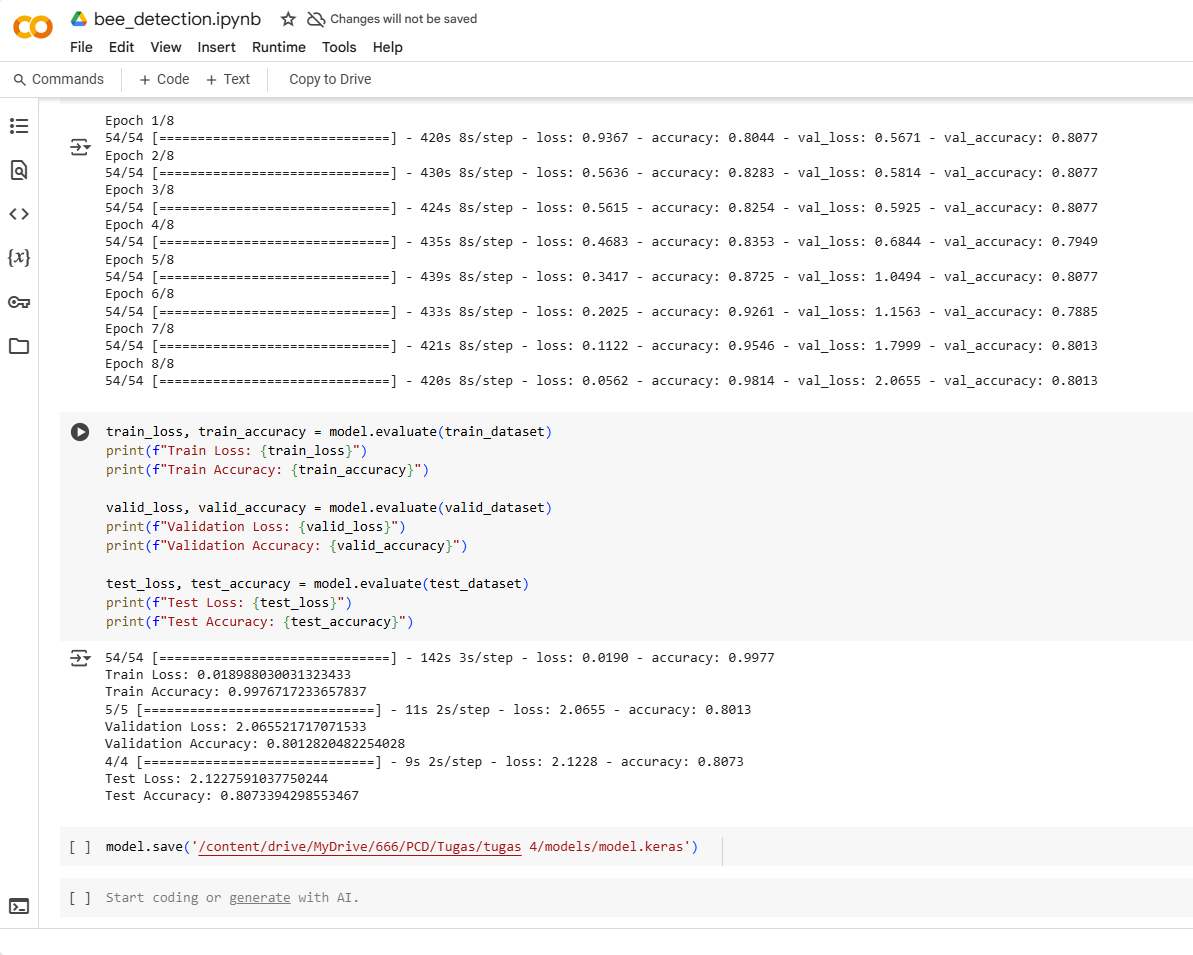The height and width of the screenshot is (955, 1193).
Task: Open the Runtime menu
Action: click(278, 47)
